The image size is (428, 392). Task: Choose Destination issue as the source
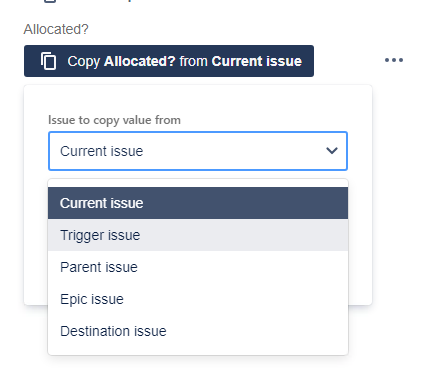point(198,331)
